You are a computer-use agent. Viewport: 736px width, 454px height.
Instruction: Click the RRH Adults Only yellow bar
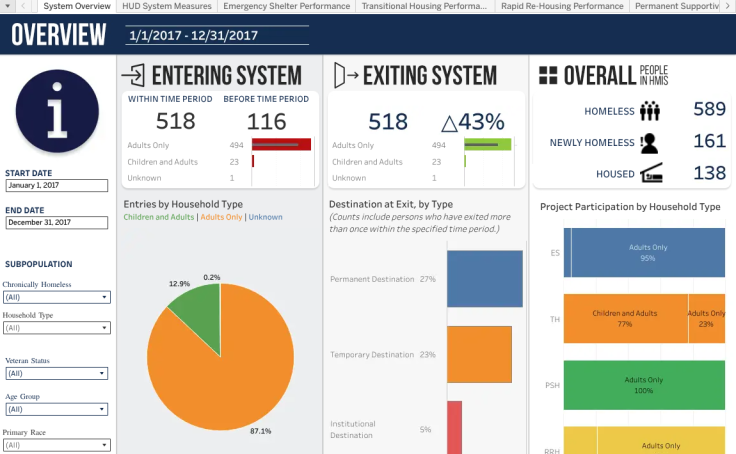661,440
